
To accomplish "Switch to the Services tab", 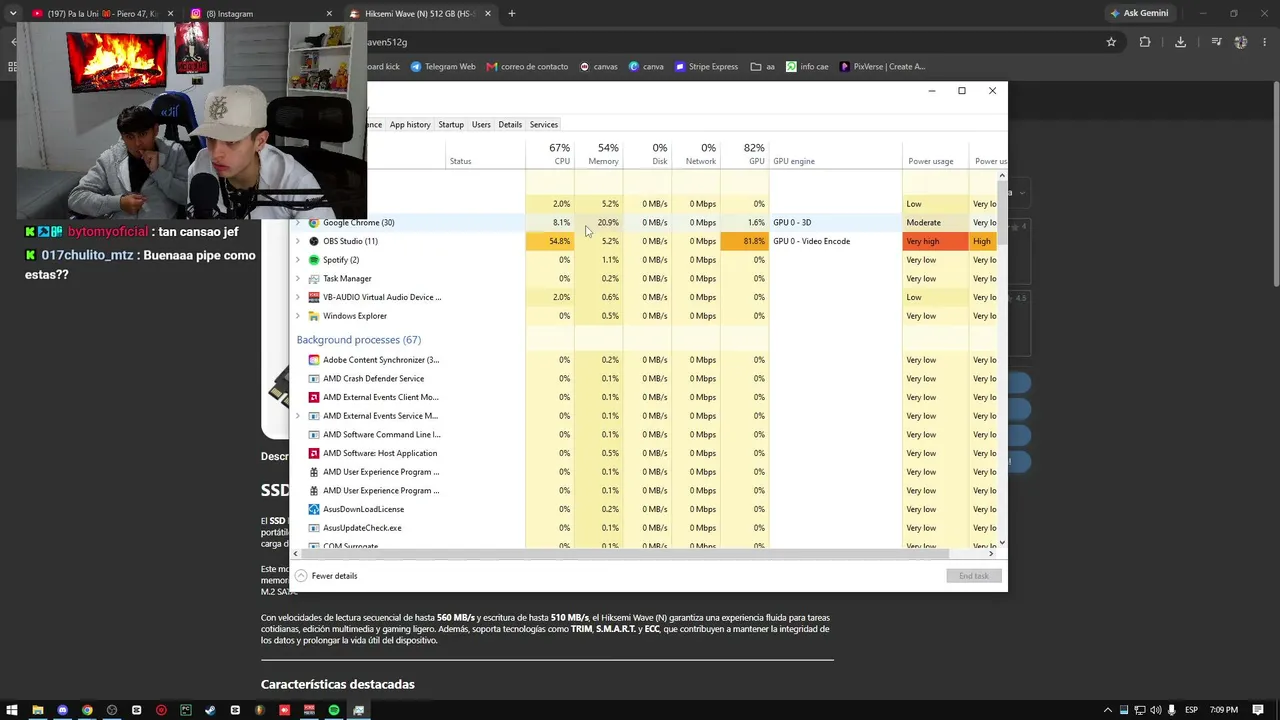I will pos(544,125).
